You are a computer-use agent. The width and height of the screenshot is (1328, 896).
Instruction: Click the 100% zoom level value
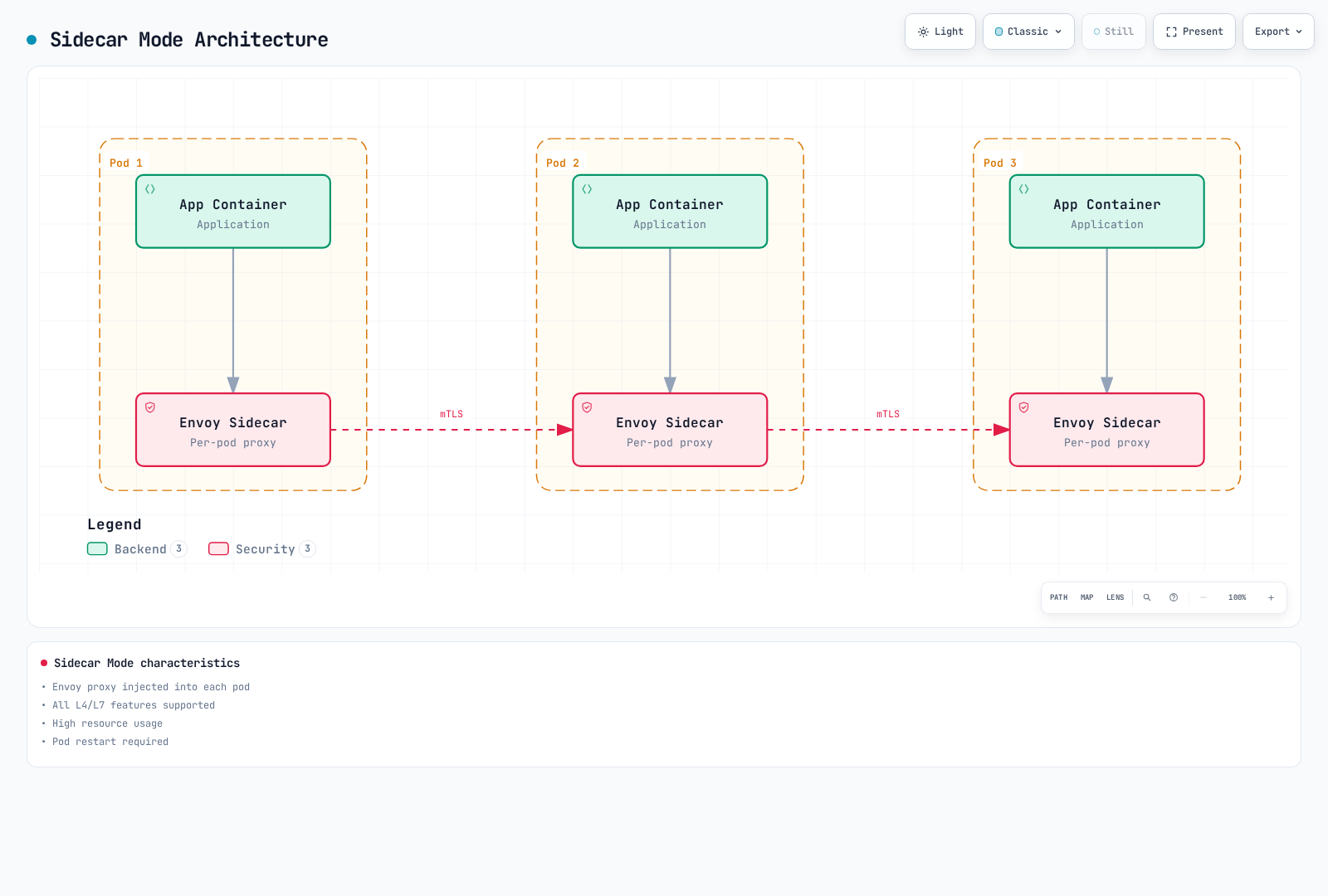[1238, 597]
